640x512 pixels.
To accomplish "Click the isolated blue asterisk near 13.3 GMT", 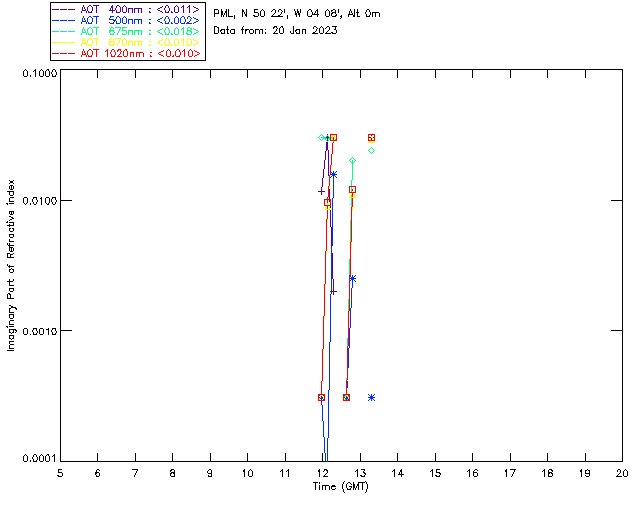I will coord(371,398).
